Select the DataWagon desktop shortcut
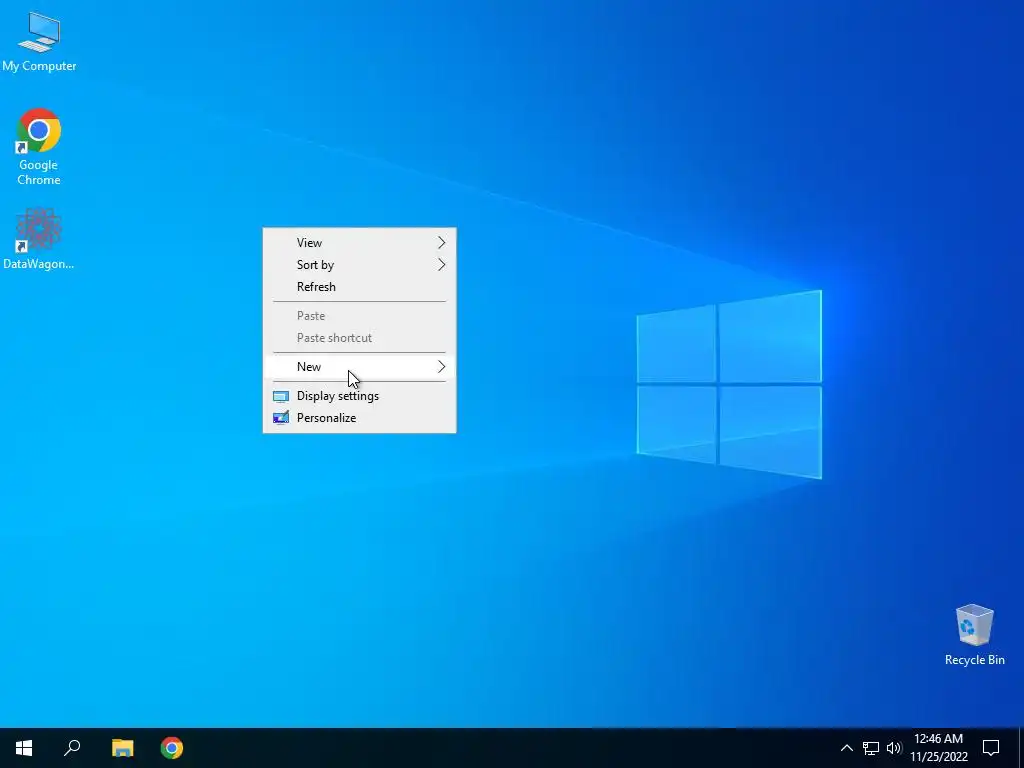1024x768 pixels. point(39,239)
